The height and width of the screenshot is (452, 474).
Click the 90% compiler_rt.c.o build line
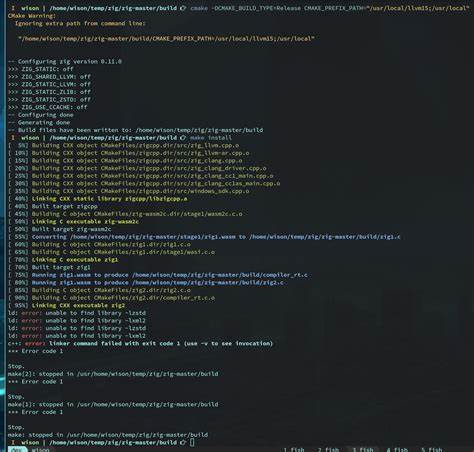coord(112,298)
